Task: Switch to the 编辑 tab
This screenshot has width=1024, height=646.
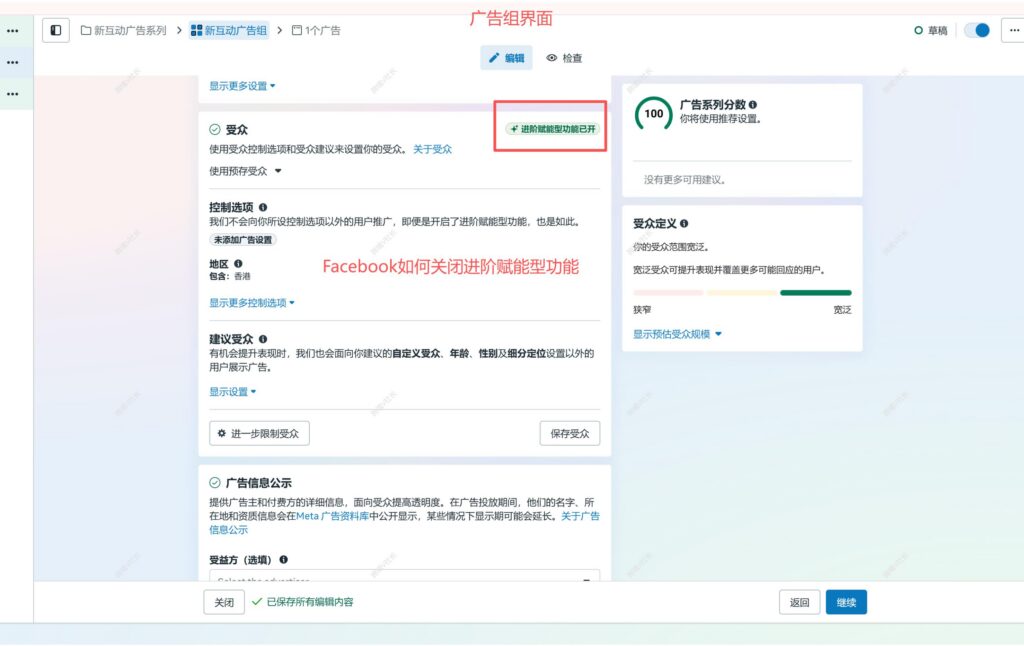Action: pyautogui.click(x=506, y=58)
